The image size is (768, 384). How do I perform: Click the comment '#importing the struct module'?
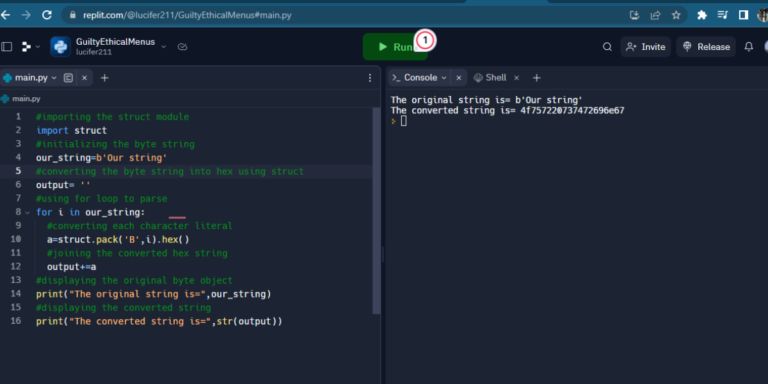(x=112, y=117)
